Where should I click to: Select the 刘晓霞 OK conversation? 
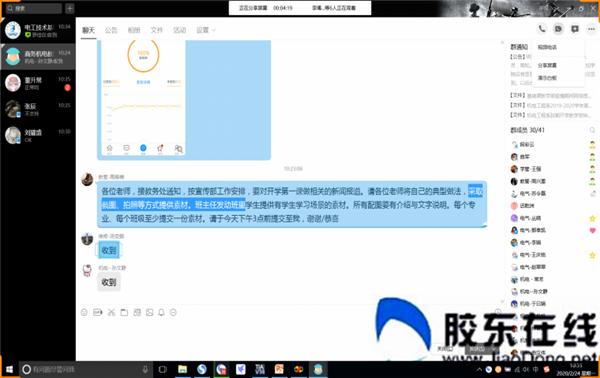[x=38, y=135]
